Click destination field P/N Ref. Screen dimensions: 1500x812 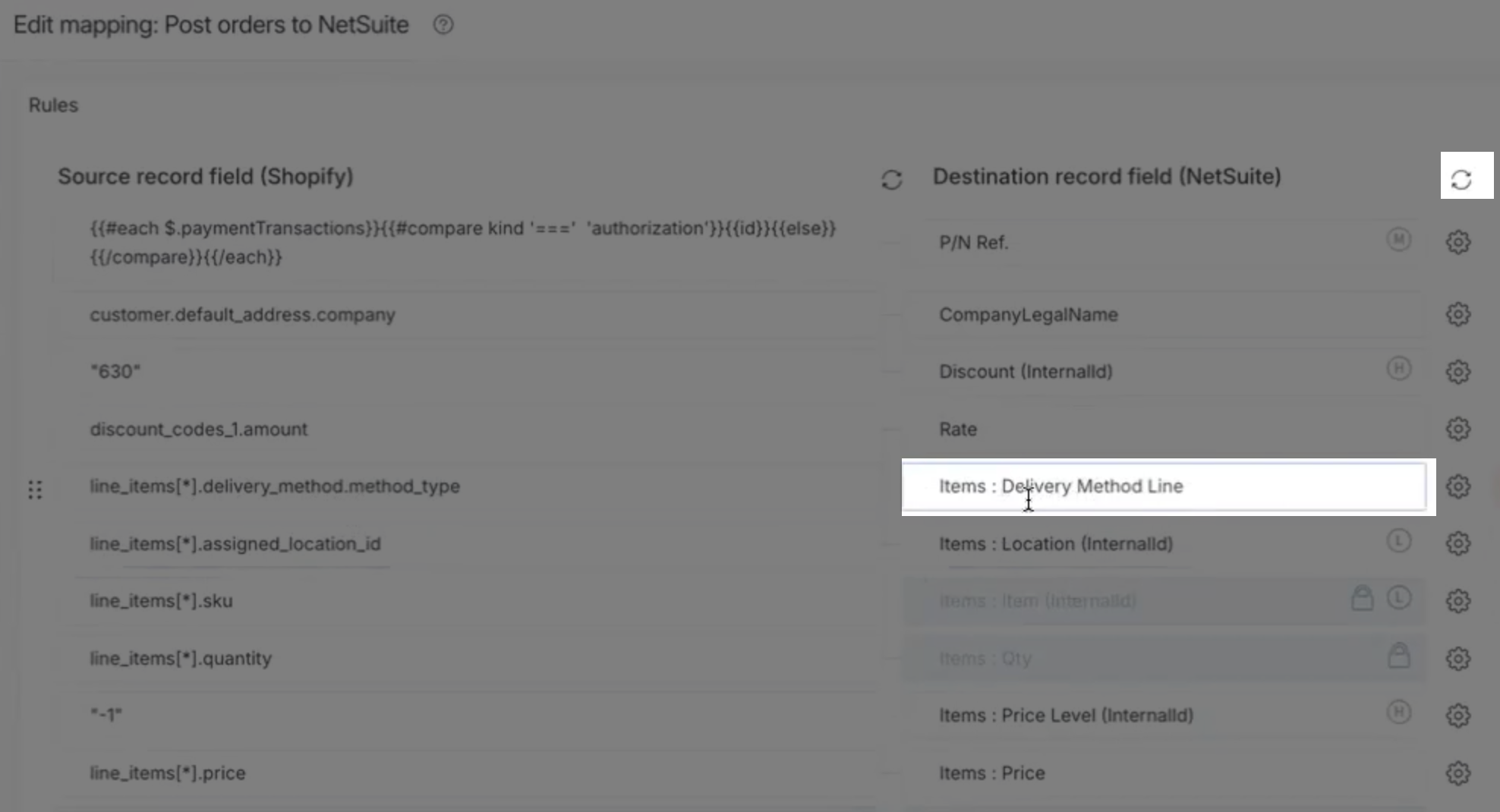[1164, 243]
